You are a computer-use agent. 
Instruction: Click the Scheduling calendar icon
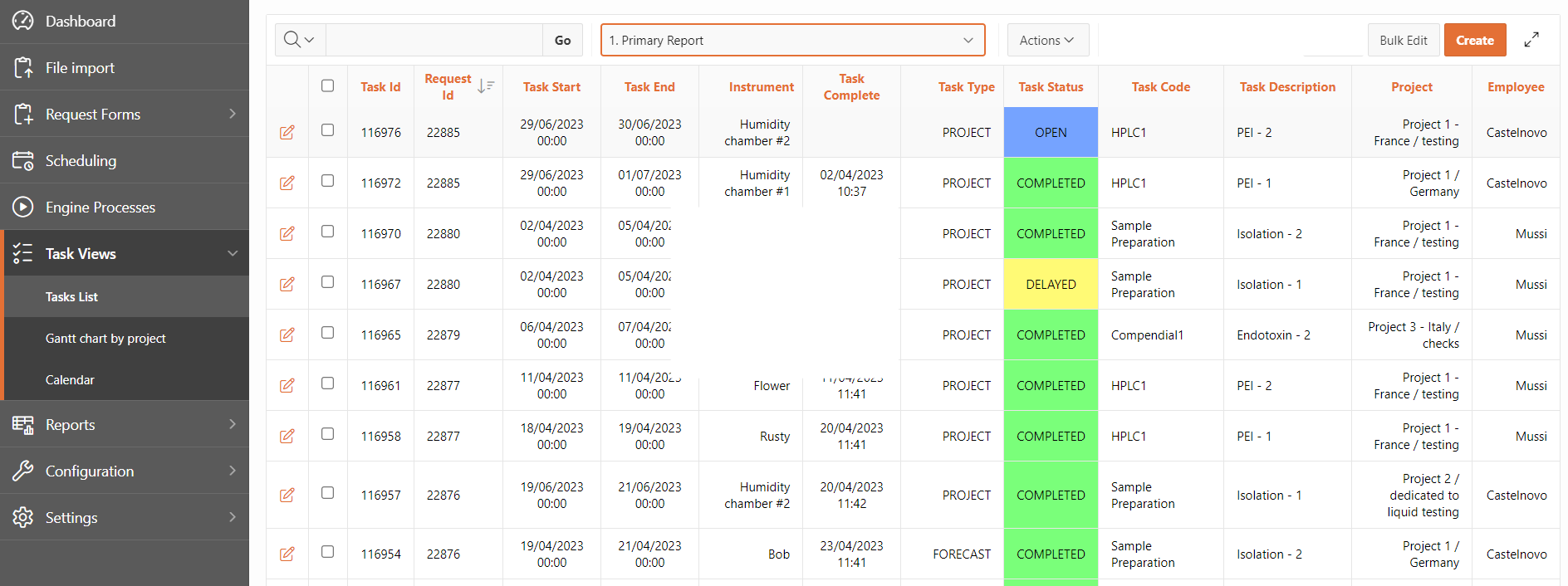pos(22,161)
